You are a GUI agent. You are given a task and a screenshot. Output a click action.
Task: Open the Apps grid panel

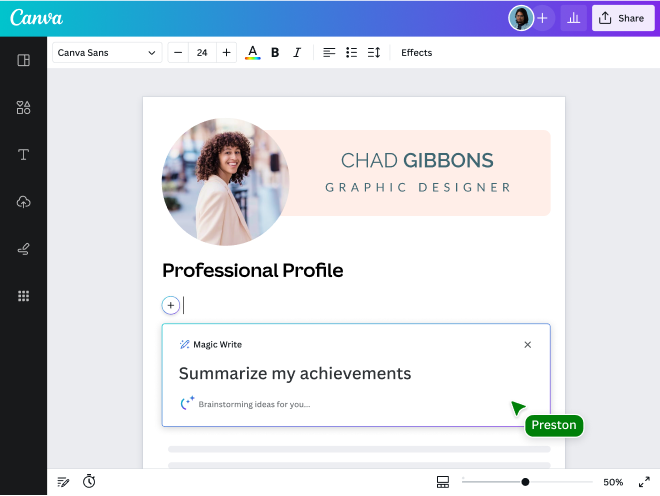point(24,296)
